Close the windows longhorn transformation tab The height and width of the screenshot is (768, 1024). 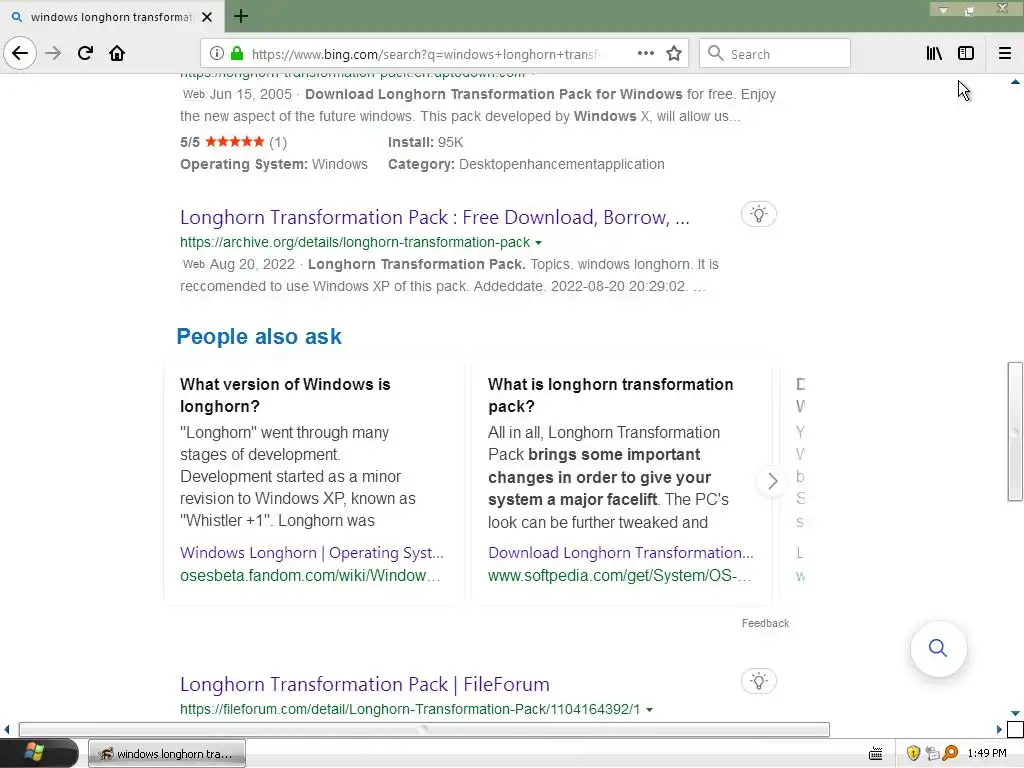tap(207, 17)
